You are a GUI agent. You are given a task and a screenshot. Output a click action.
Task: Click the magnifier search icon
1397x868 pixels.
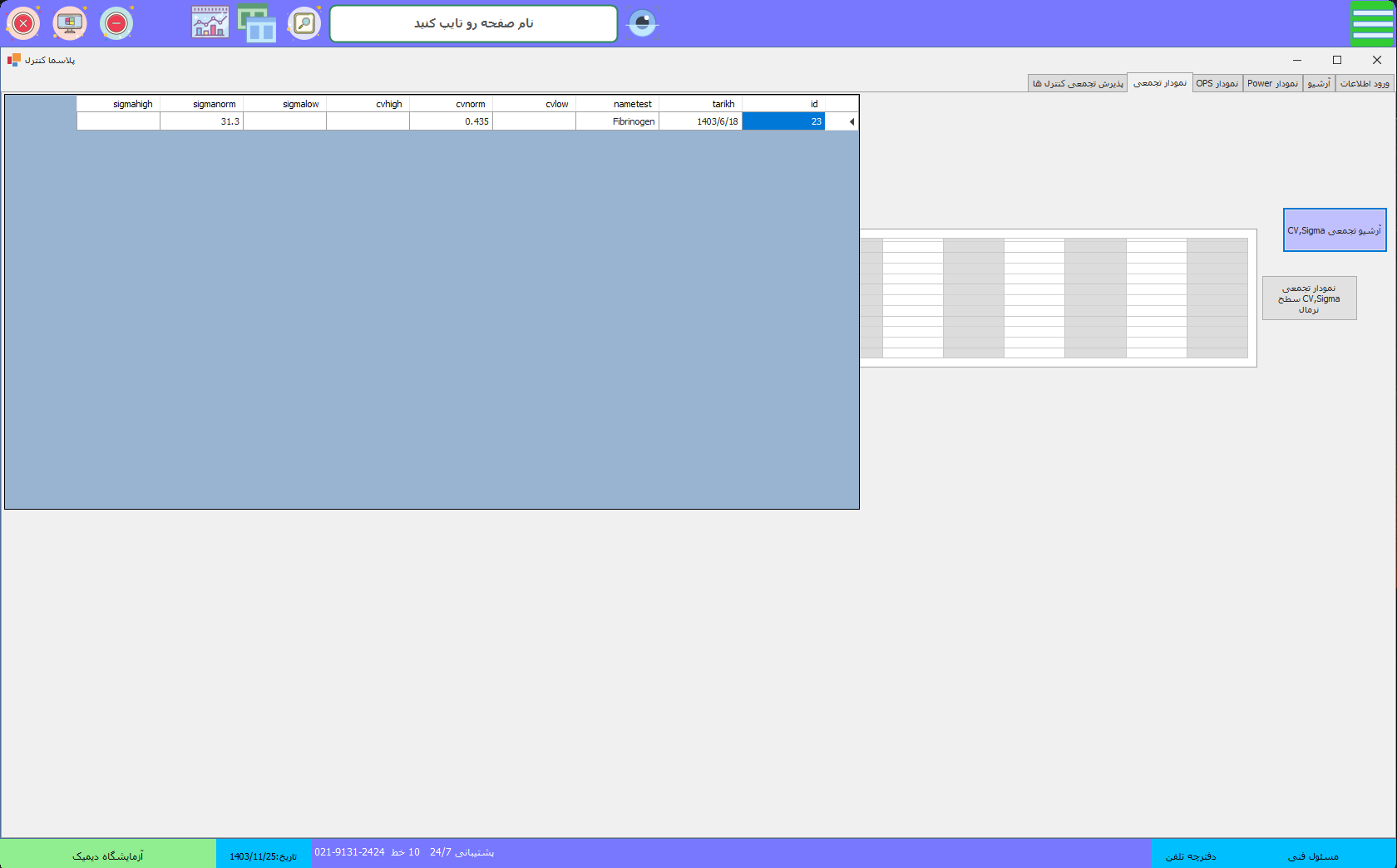(304, 23)
